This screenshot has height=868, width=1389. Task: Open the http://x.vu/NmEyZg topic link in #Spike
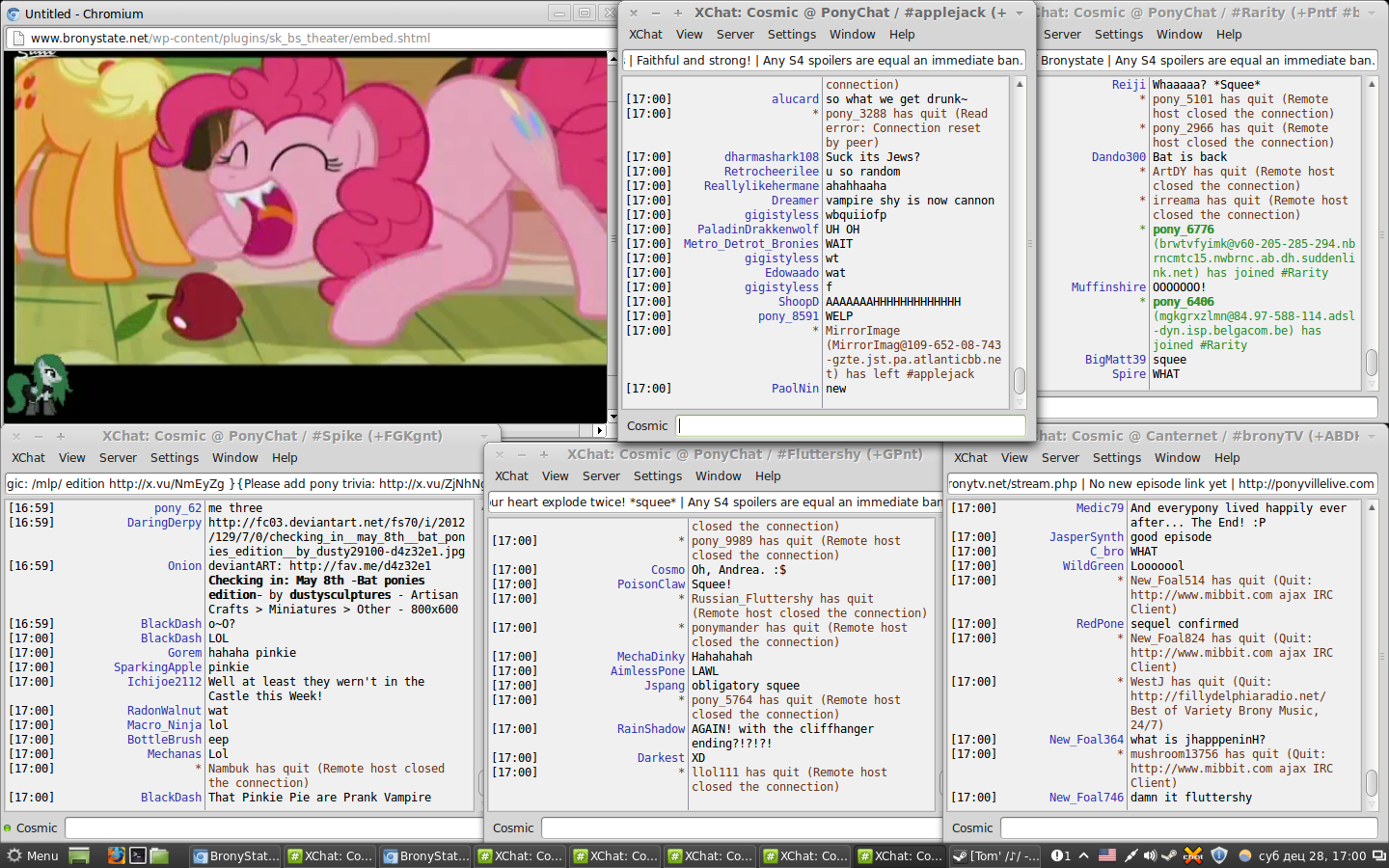click(166, 484)
